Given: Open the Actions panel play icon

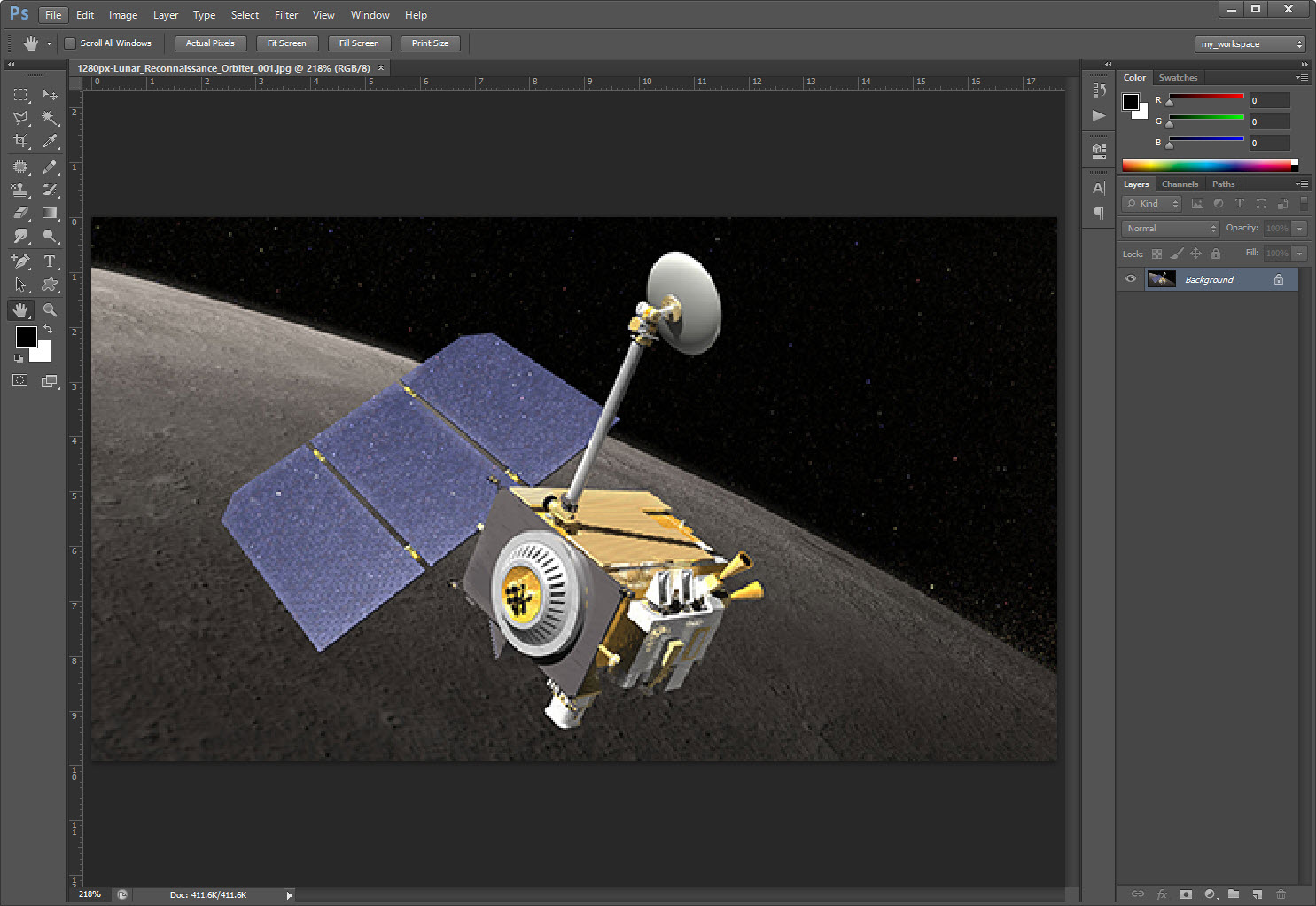Looking at the screenshot, I should click(x=1099, y=115).
